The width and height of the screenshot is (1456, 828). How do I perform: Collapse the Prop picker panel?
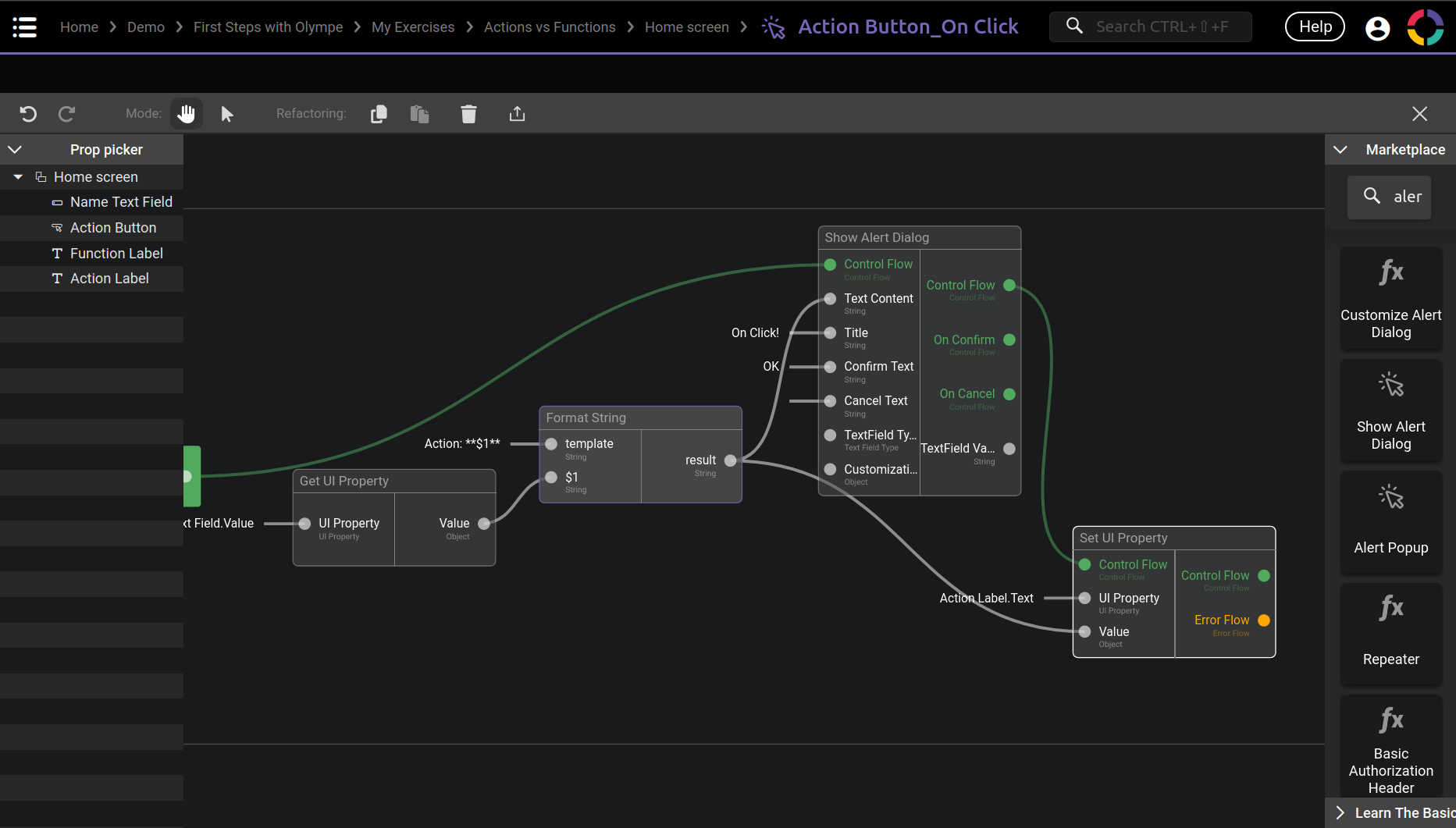(15, 149)
